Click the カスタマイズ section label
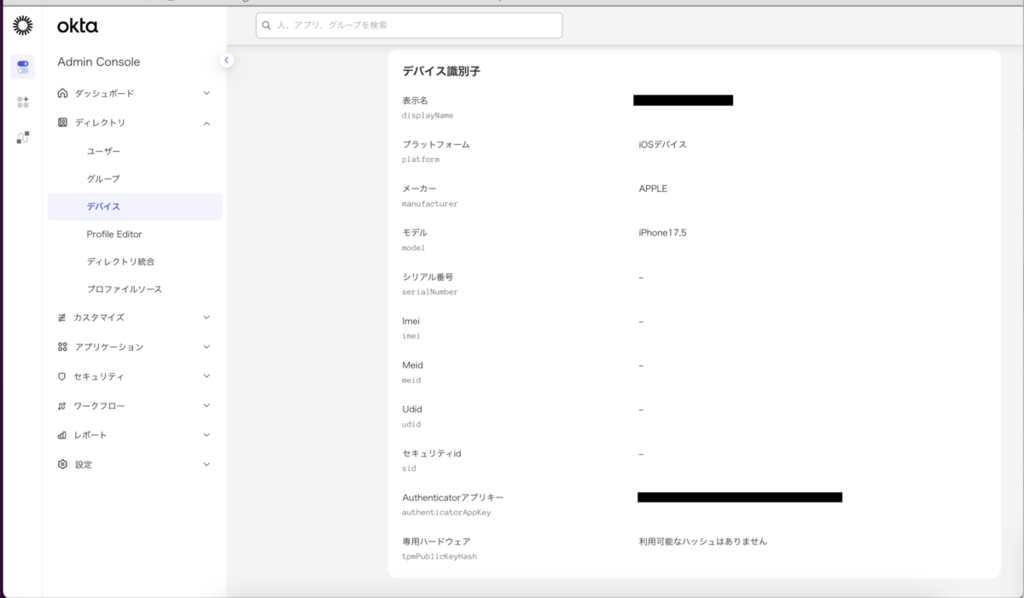The width and height of the screenshot is (1024, 598). [x=99, y=317]
